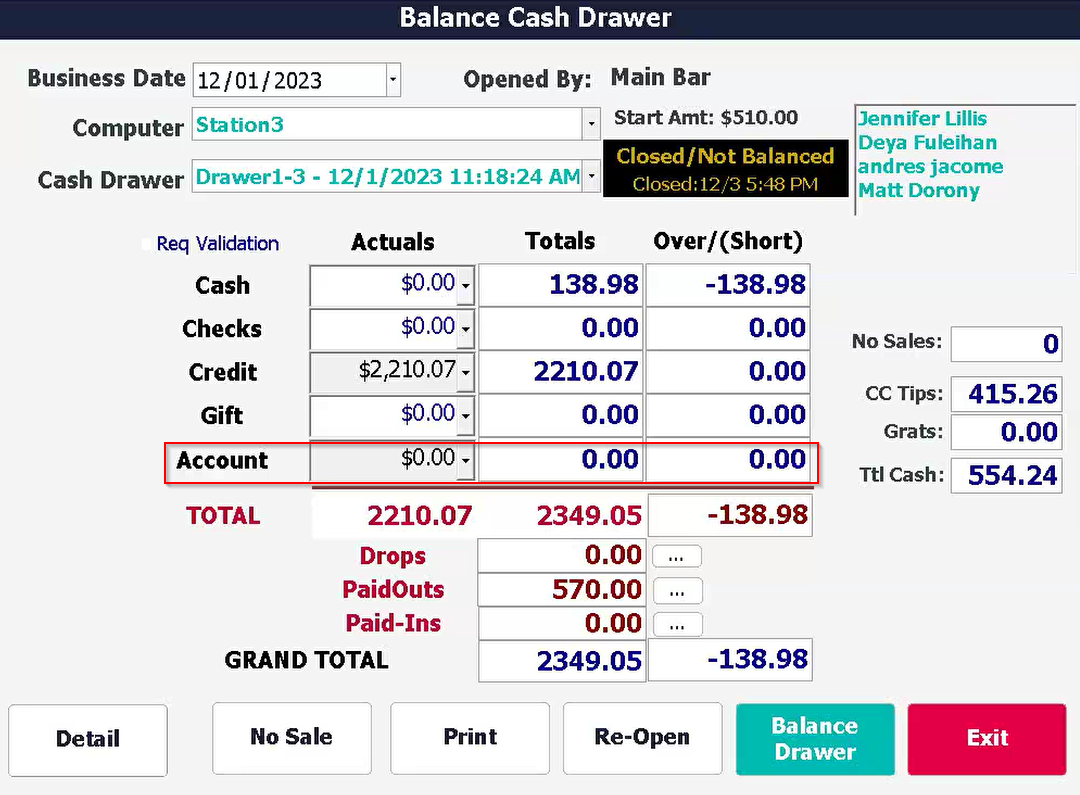Open the Account actuals dropdown arrow

pos(466,460)
